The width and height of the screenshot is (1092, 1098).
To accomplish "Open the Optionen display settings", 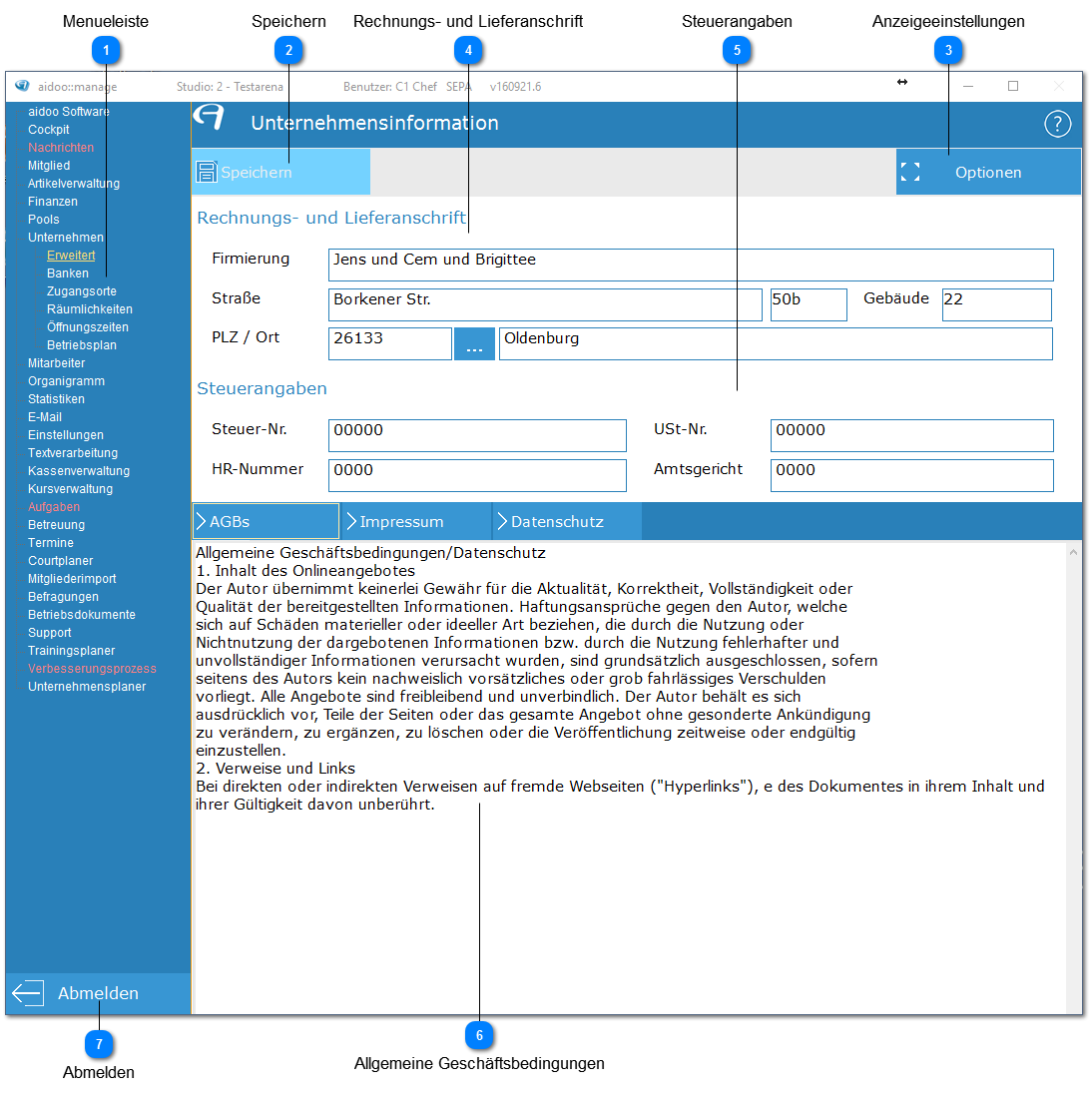I will tap(988, 172).
